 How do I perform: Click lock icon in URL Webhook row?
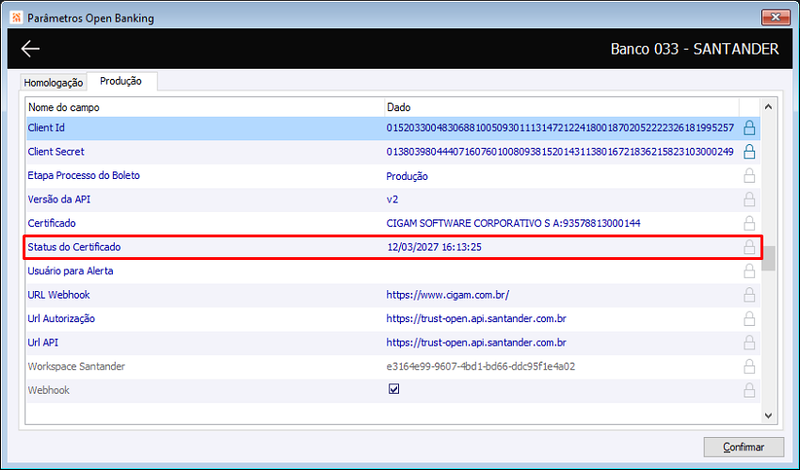pyautogui.click(x=749, y=294)
